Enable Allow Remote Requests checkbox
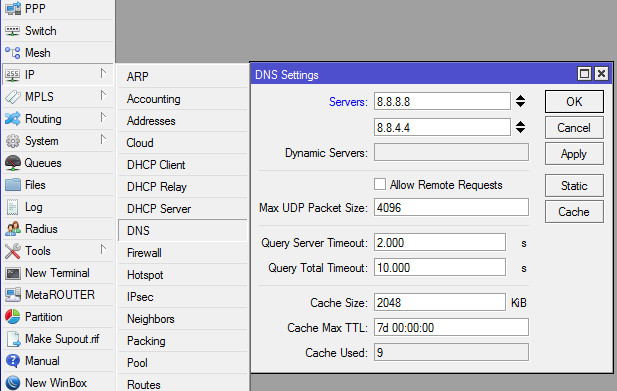The width and height of the screenshot is (617, 391). (x=380, y=184)
